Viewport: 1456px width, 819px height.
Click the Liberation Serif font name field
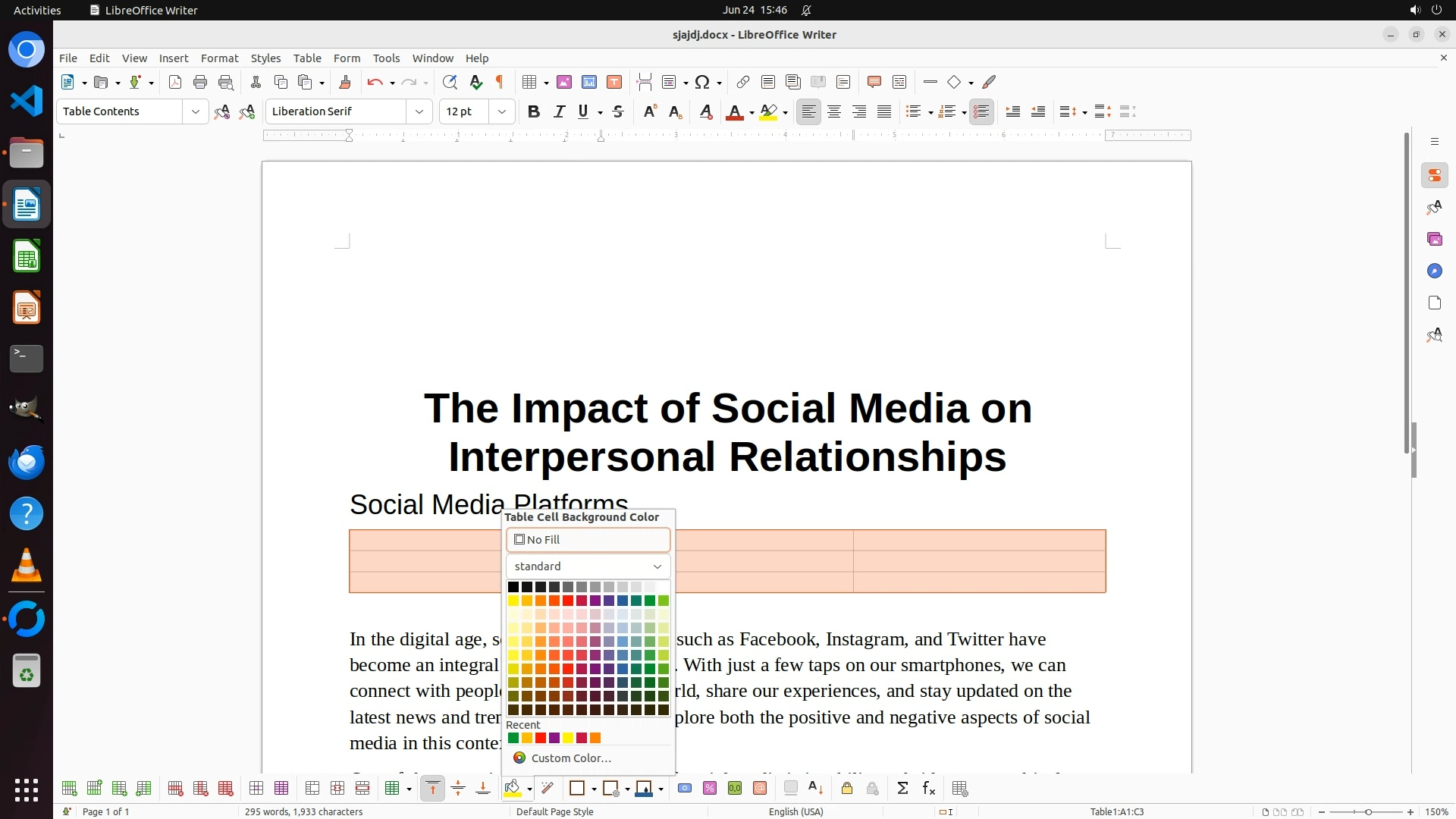pyautogui.click(x=335, y=111)
